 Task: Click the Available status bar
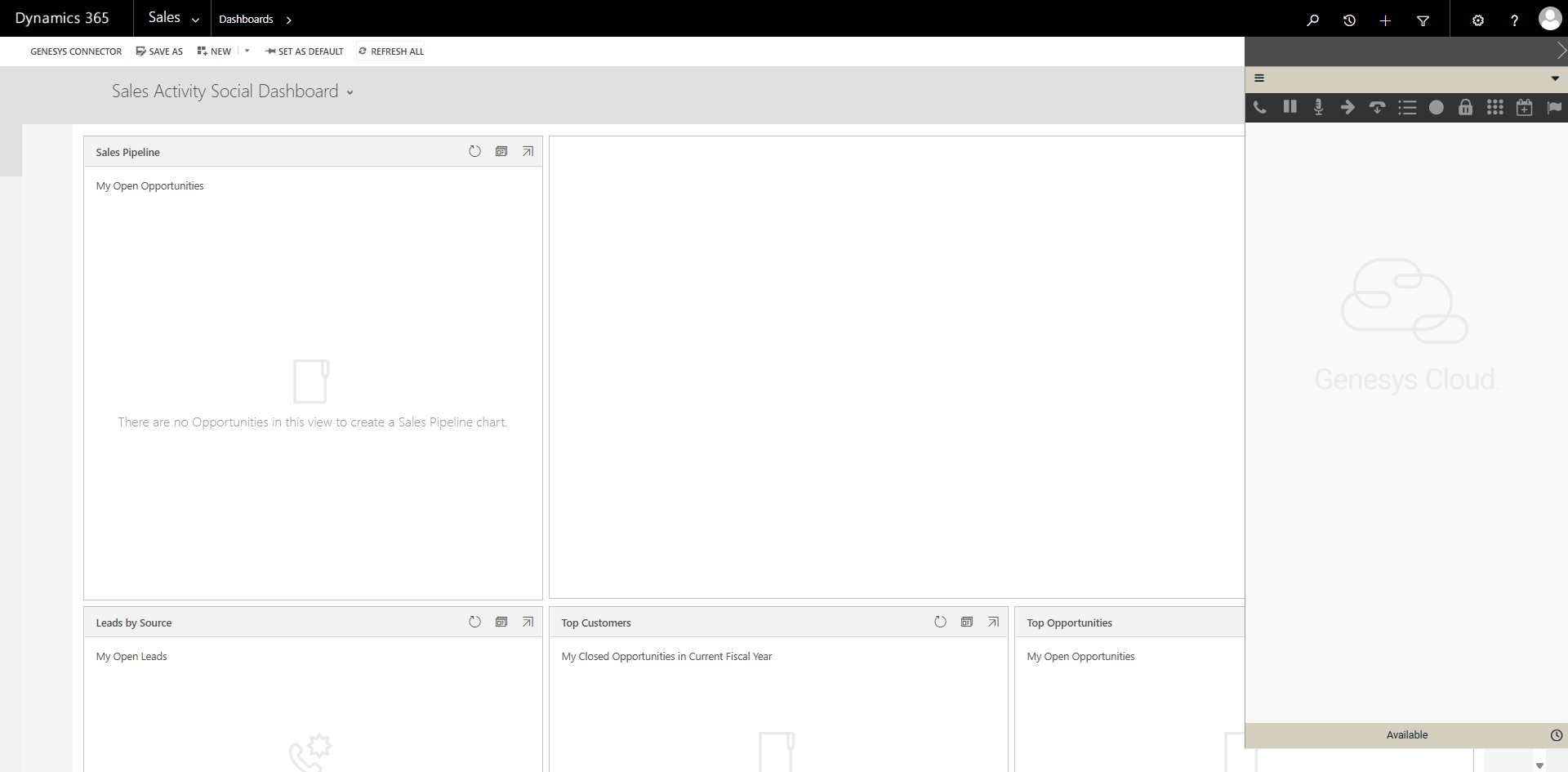tap(1406, 734)
